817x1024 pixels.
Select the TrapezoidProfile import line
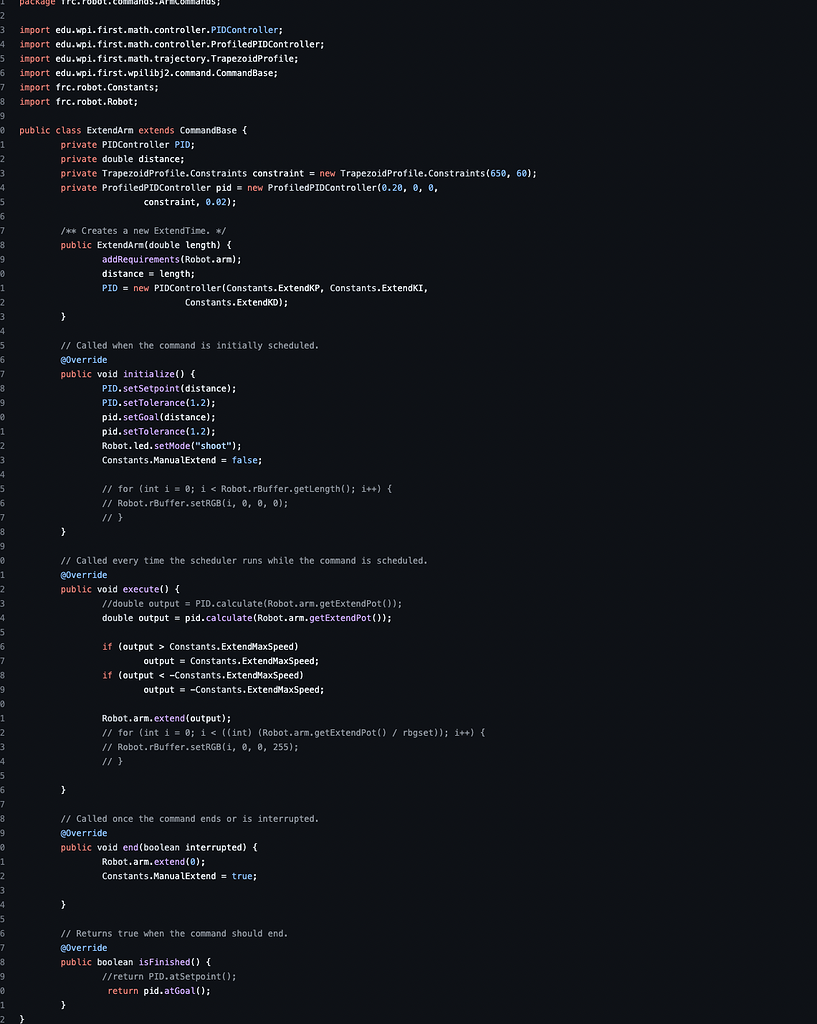click(x=159, y=59)
